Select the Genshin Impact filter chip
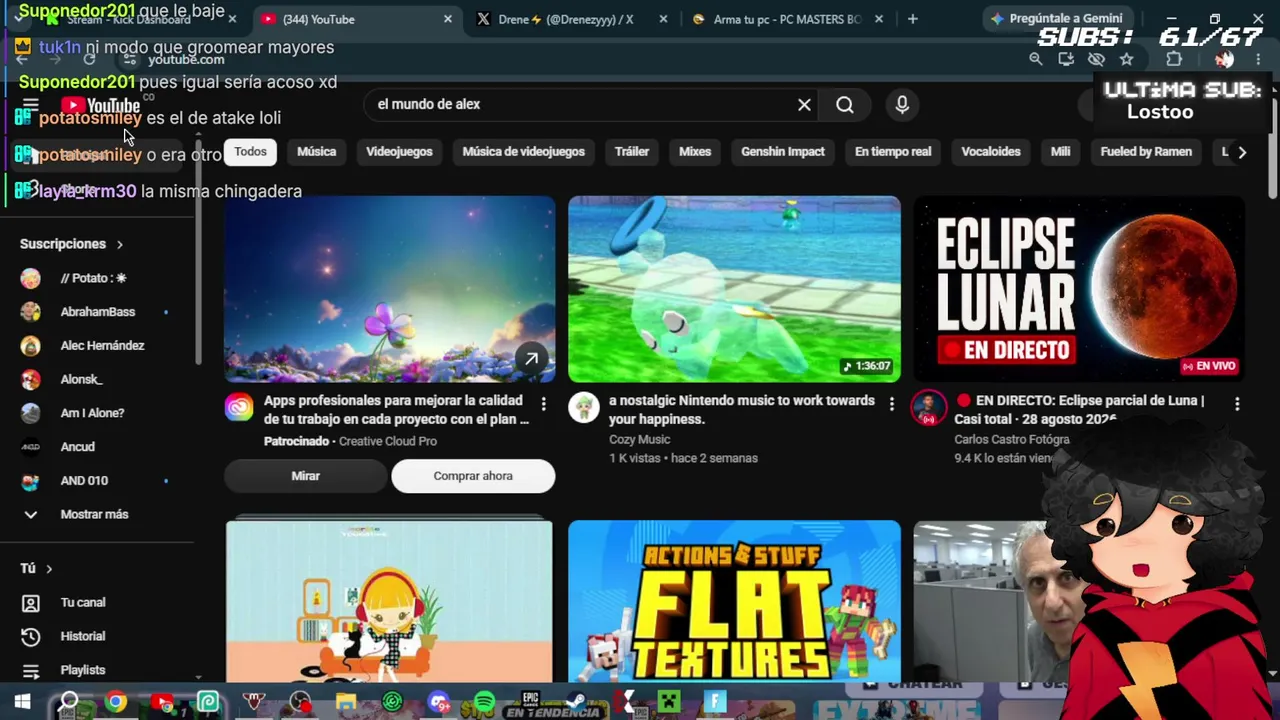The image size is (1280, 720). [783, 152]
